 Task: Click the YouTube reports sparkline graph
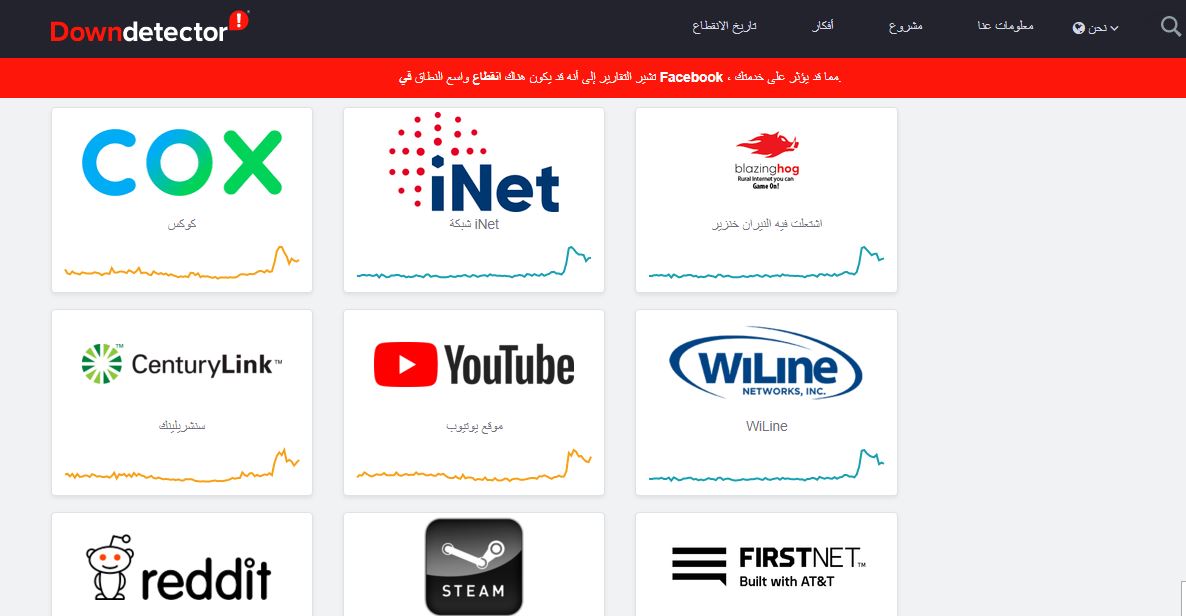pos(473,465)
